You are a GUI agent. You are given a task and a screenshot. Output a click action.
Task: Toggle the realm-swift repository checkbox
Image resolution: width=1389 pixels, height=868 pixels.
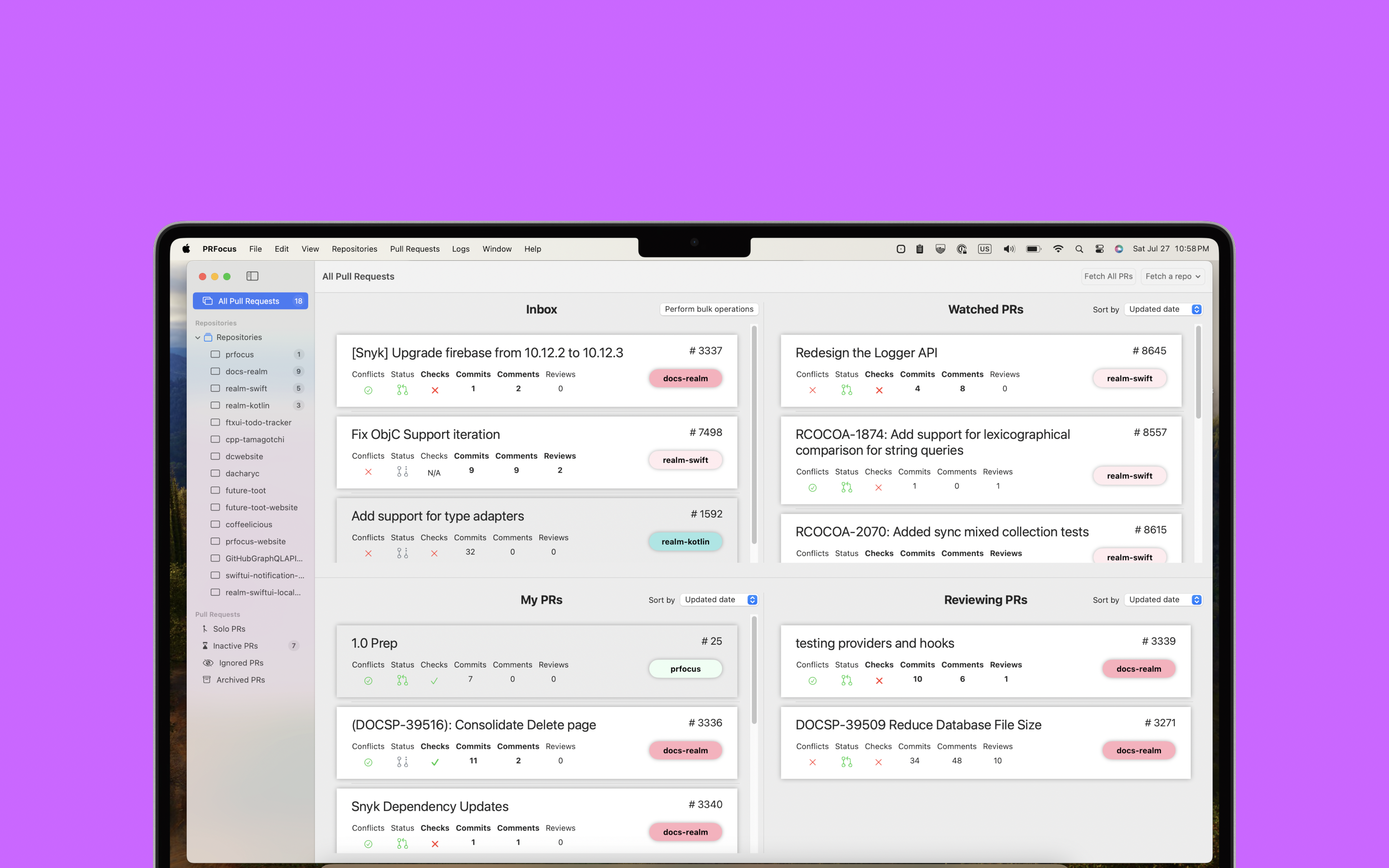click(x=215, y=388)
